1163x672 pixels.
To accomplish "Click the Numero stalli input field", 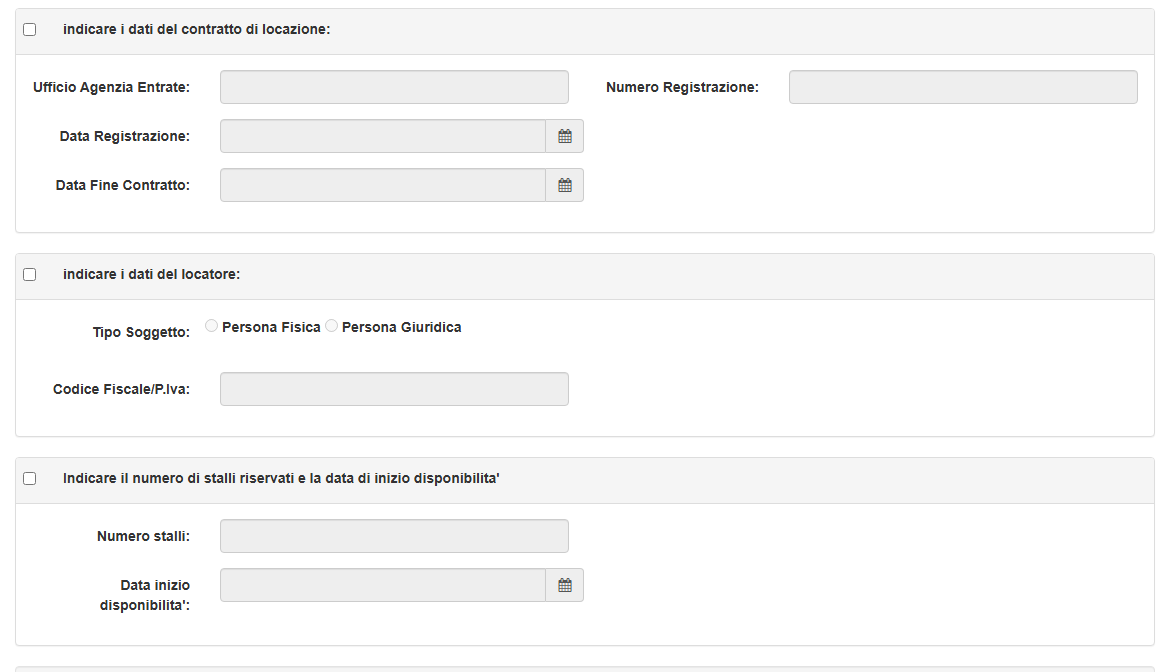I will (x=394, y=536).
